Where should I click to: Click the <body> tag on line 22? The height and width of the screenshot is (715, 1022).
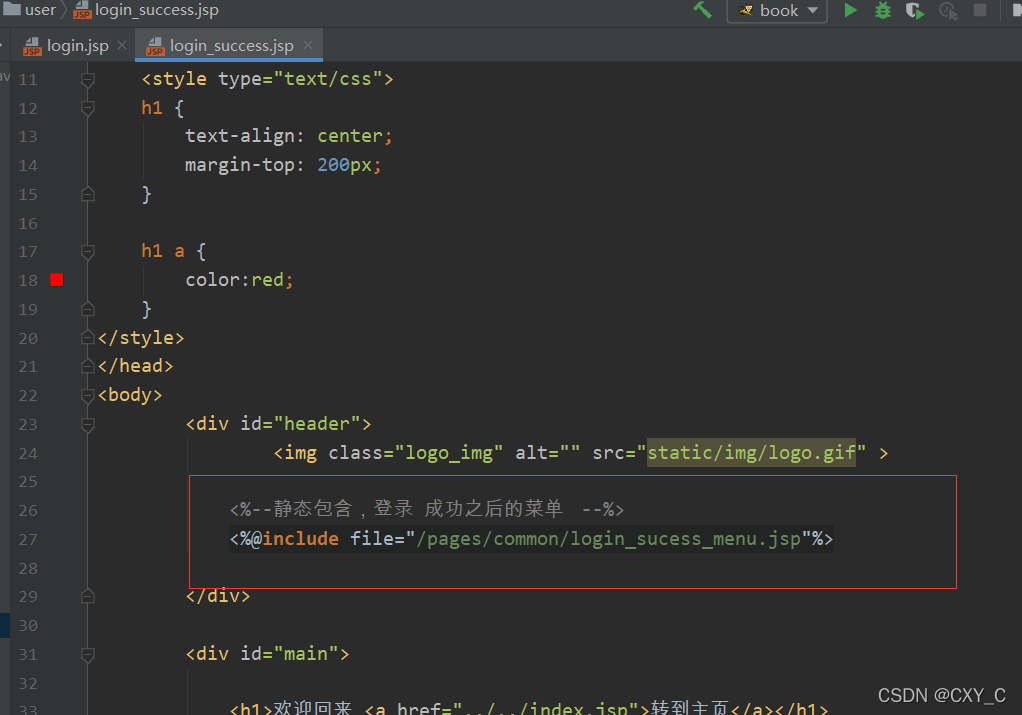(130, 395)
